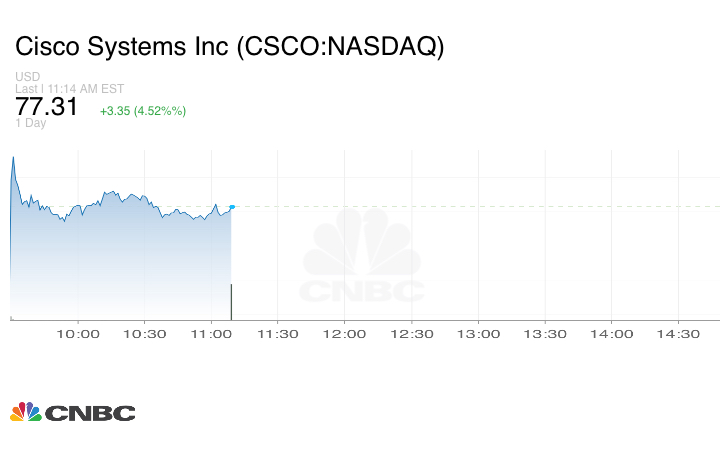Select the 1 Day range label
This screenshot has width=720, height=450.
click(x=31, y=124)
